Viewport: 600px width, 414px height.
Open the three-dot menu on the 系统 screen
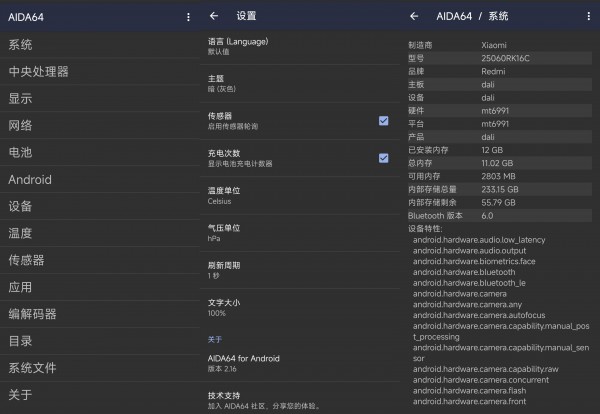click(589, 16)
